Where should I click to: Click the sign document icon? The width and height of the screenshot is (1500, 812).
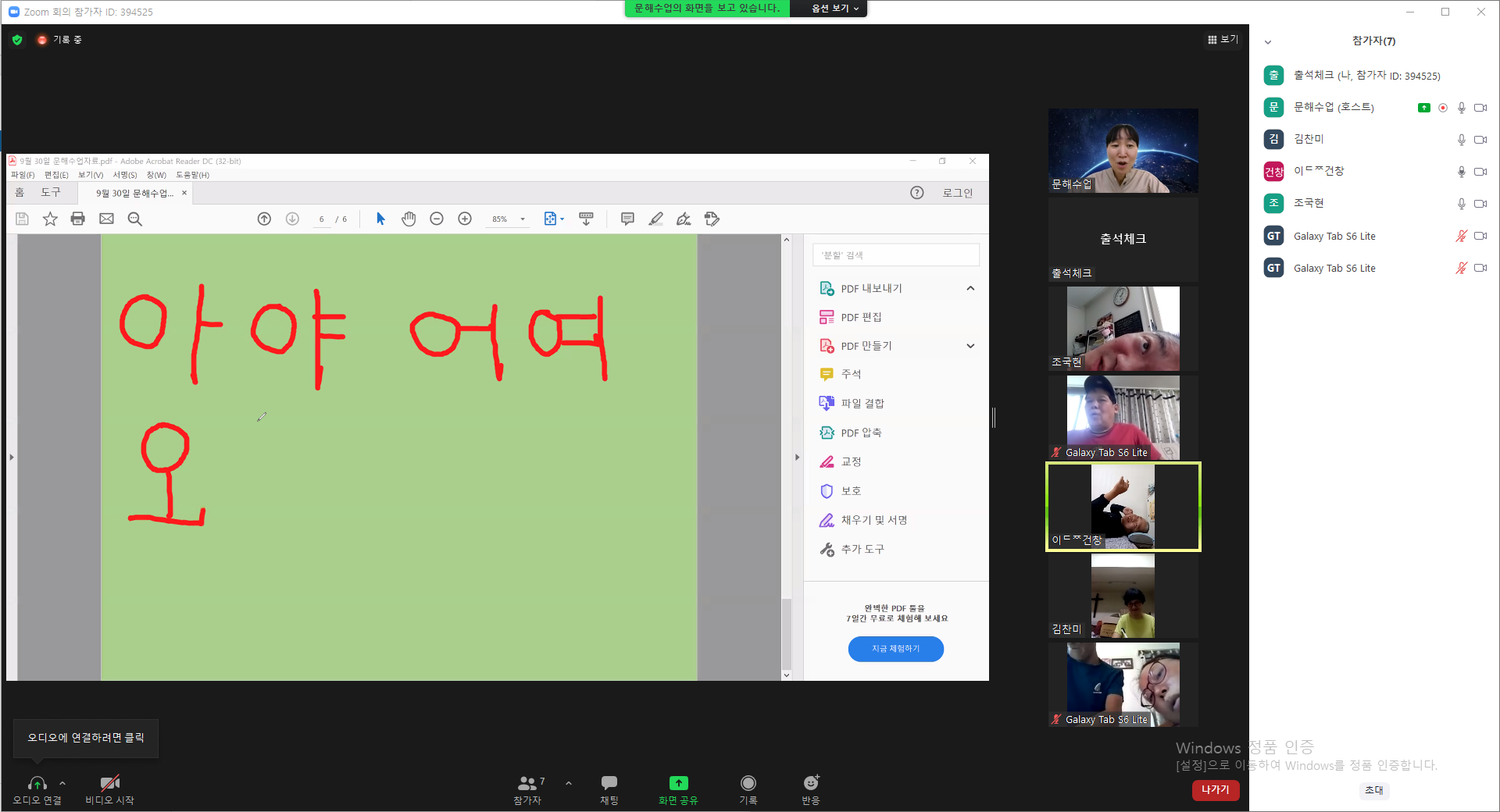click(684, 219)
